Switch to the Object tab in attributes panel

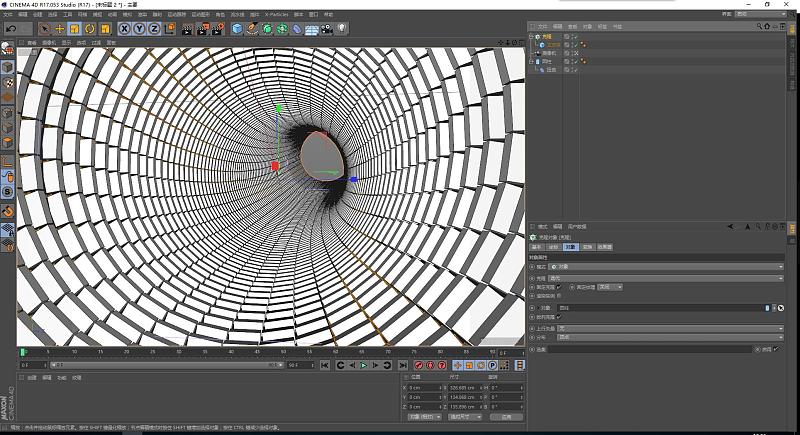tap(569, 246)
